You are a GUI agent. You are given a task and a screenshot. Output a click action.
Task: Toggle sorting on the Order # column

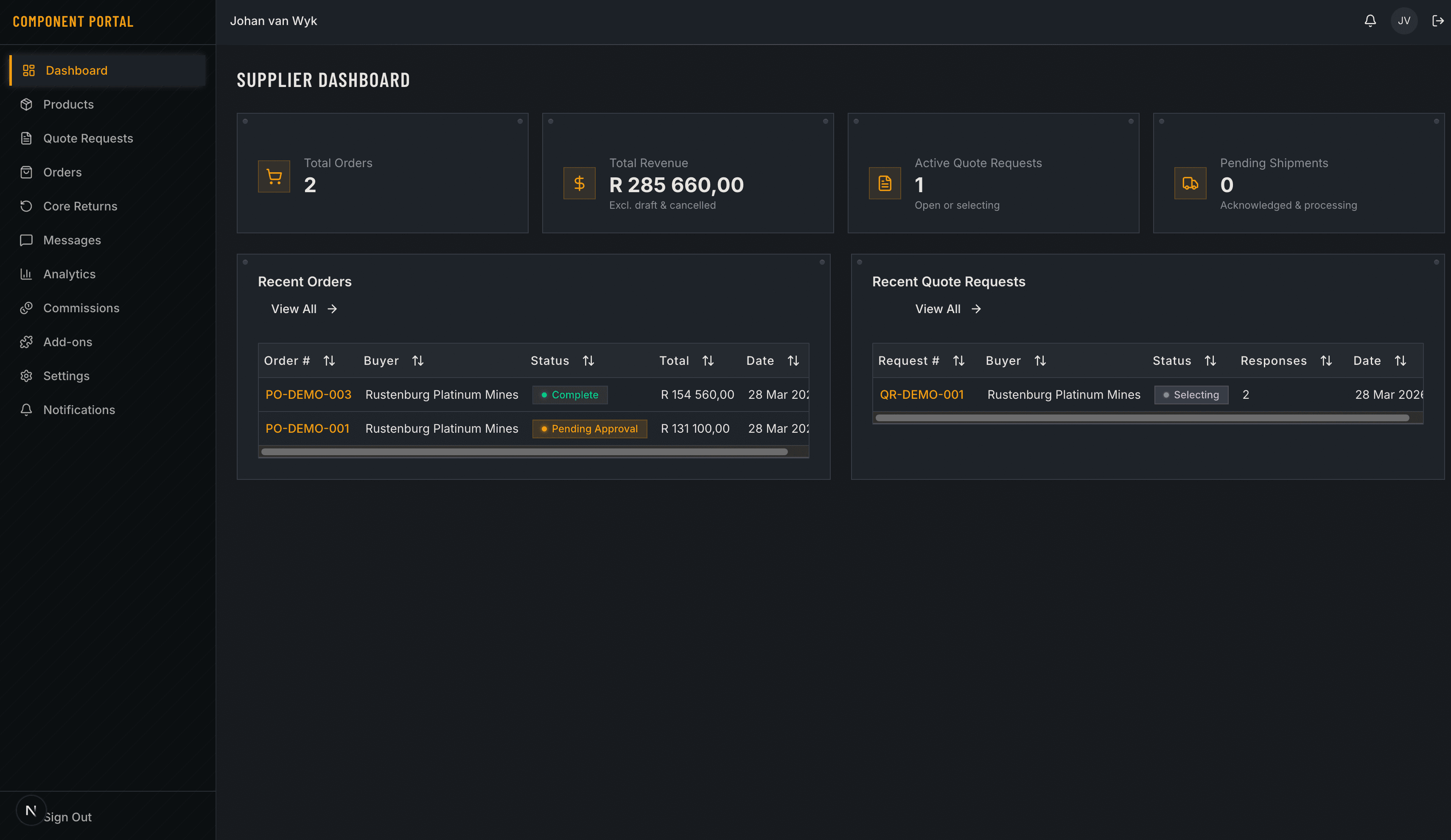(330, 361)
